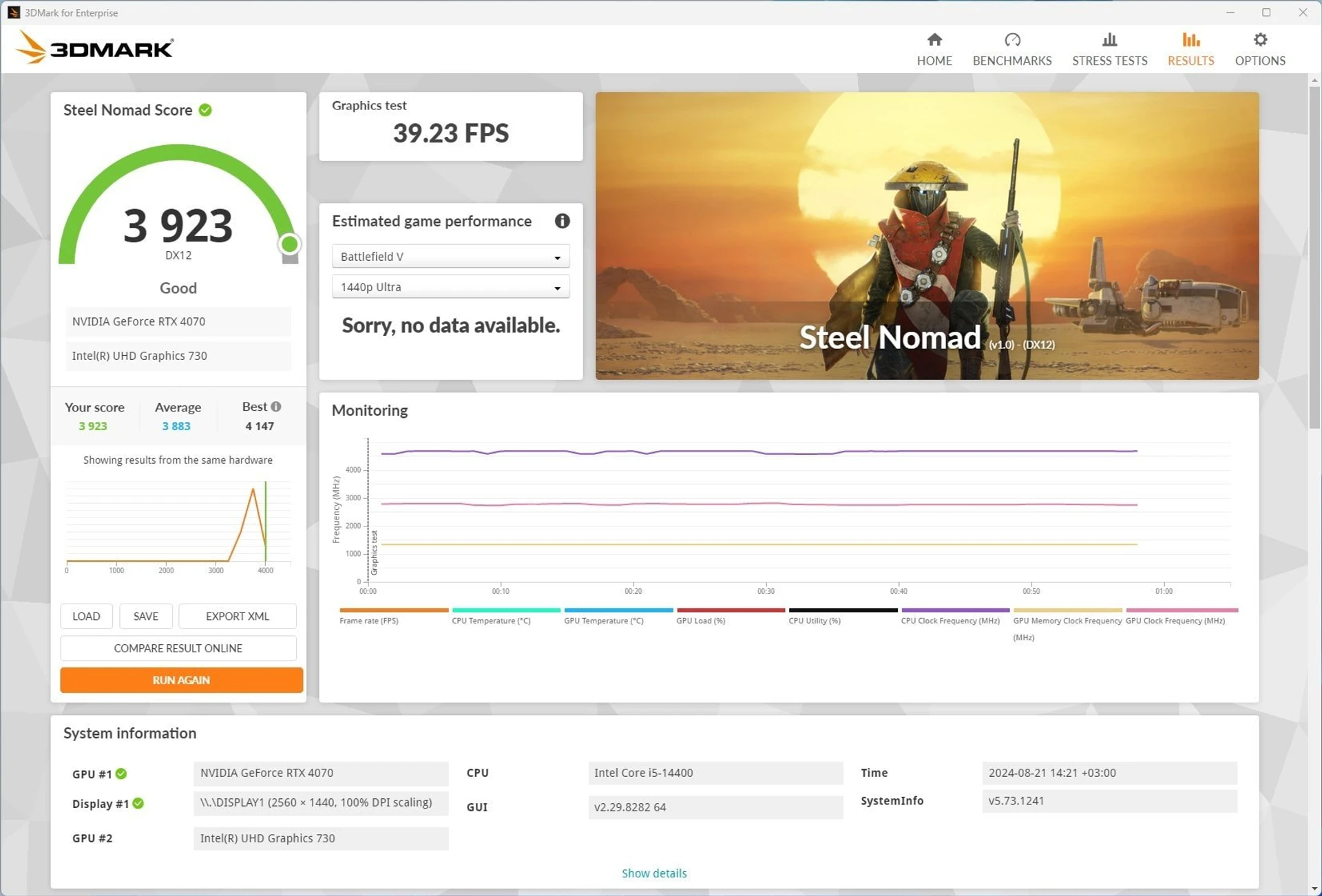The image size is (1322, 896).
Task: Click the SystemInfo v5.73.1241 value
Action: tap(1109, 801)
